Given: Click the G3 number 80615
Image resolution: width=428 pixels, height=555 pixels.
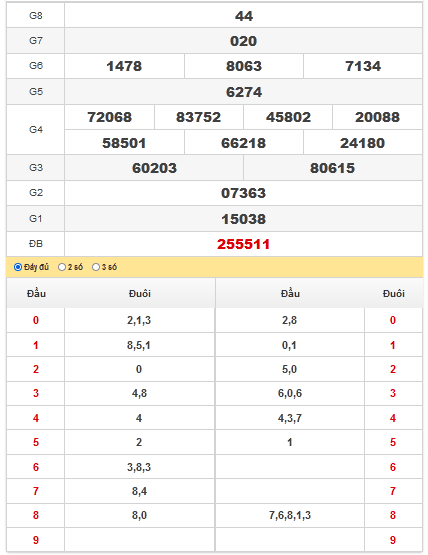Looking at the screenshot, I should pyautogui.click(x=332, y=168).
